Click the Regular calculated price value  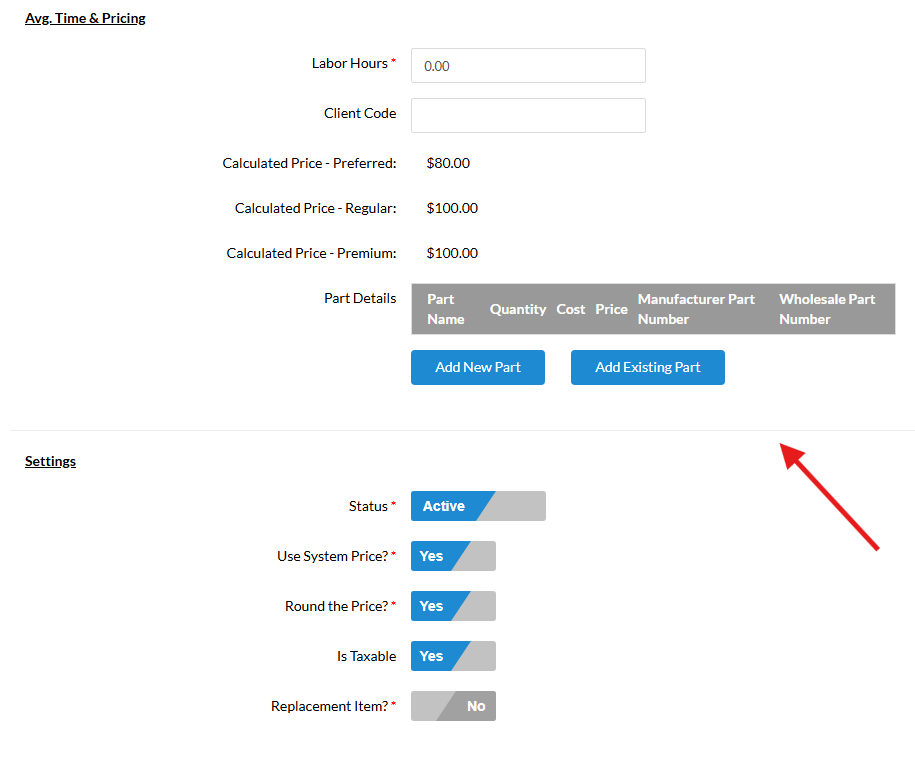(452, 208)
